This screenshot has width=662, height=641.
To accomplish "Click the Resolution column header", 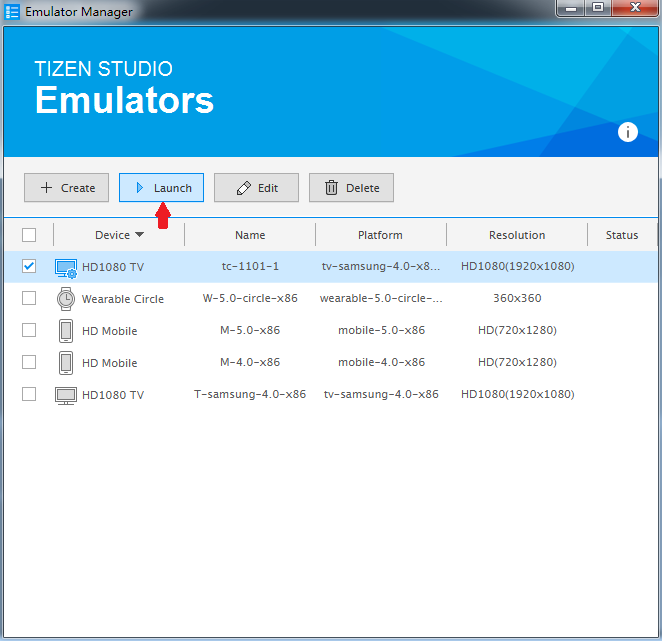I will tap(517, 235).
